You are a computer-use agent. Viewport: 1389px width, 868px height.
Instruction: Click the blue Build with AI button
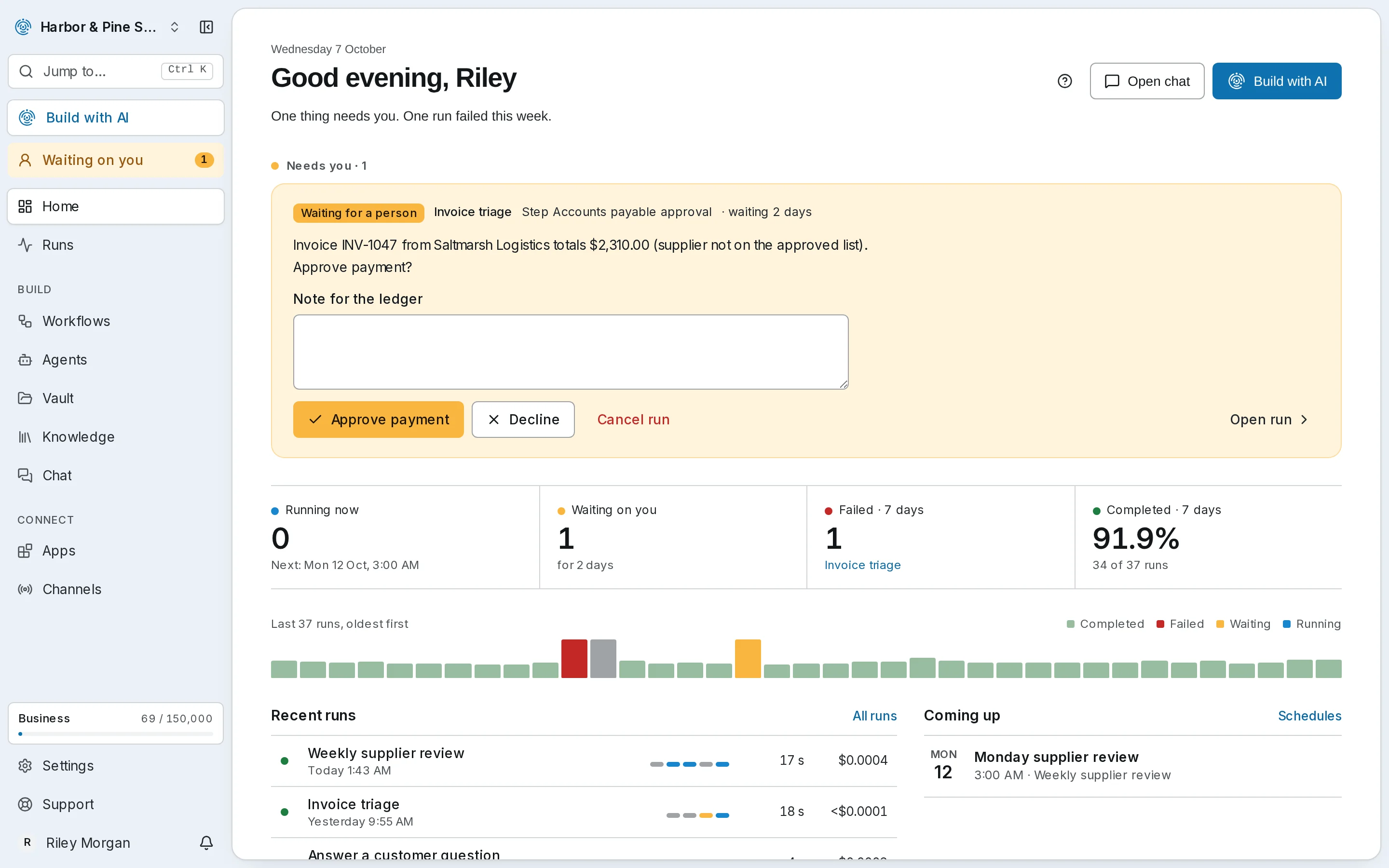pos(1277,81)
